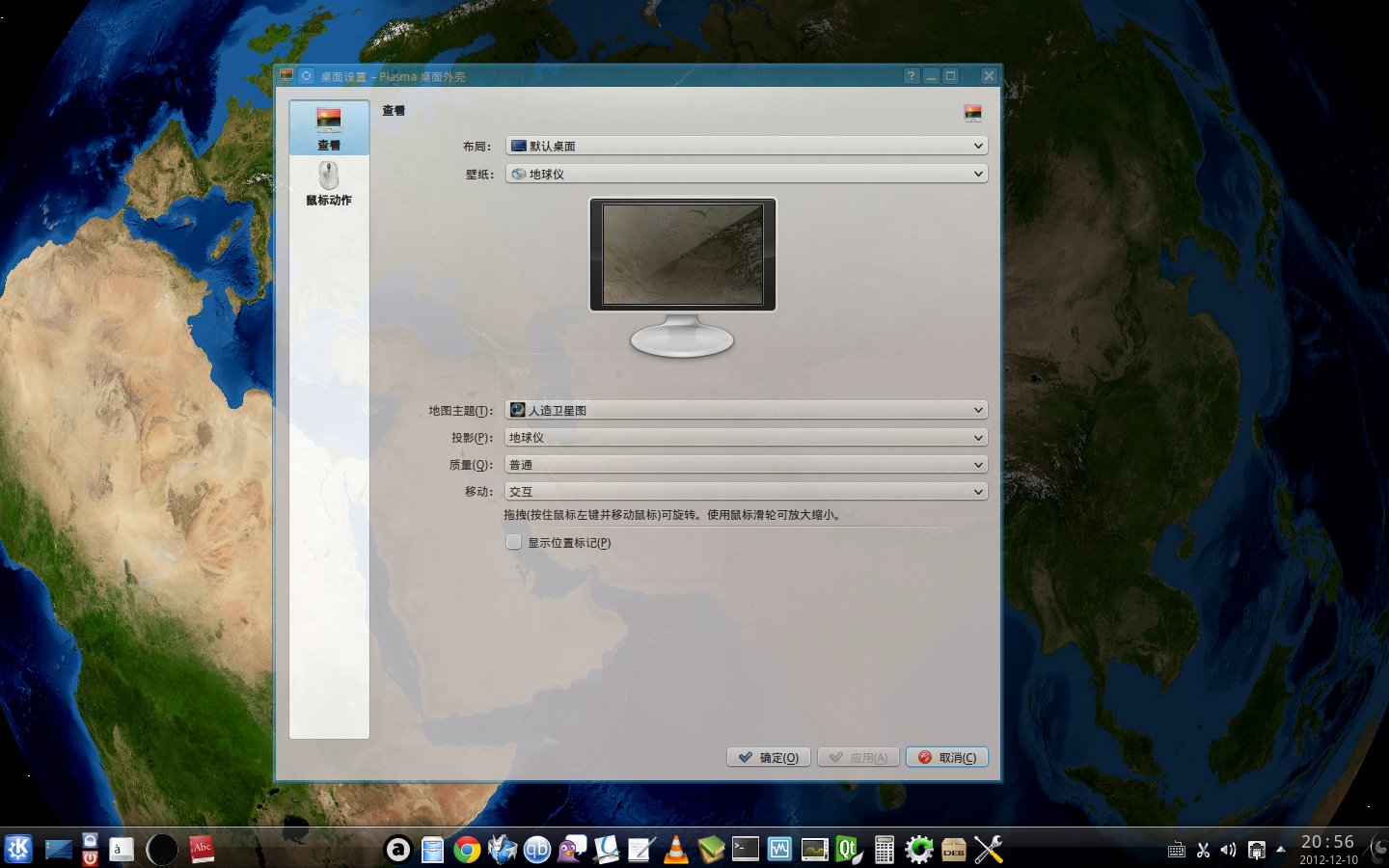This screenshot has height=868, width=1389.
Task: Click the volume speaker tray icon
Action: tap(1228, 850)
